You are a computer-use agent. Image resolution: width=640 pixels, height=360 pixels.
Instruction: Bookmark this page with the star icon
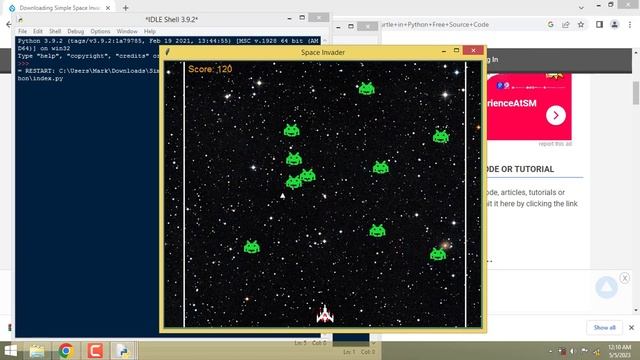581,24
